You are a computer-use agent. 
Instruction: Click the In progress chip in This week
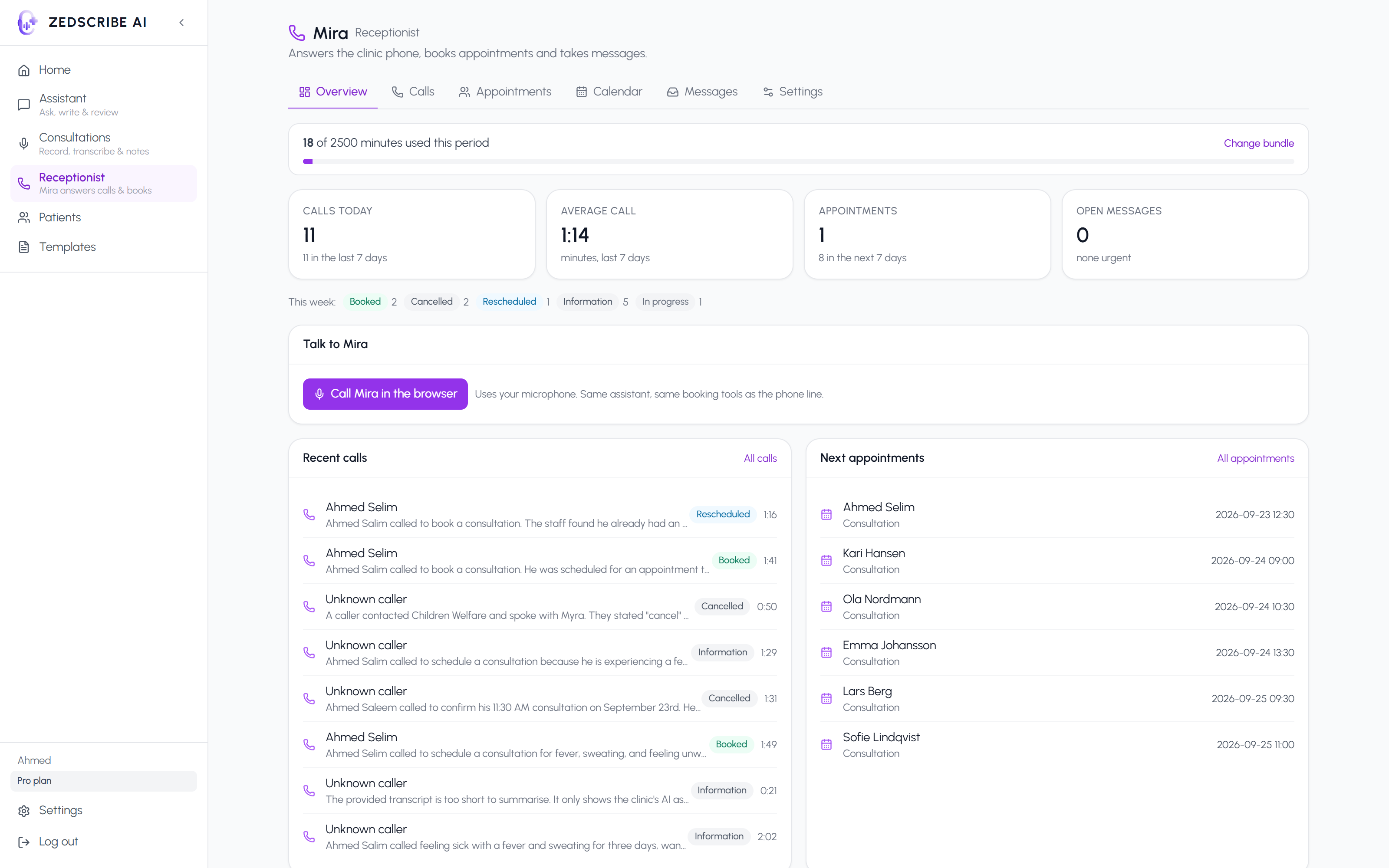pos(665,302)
